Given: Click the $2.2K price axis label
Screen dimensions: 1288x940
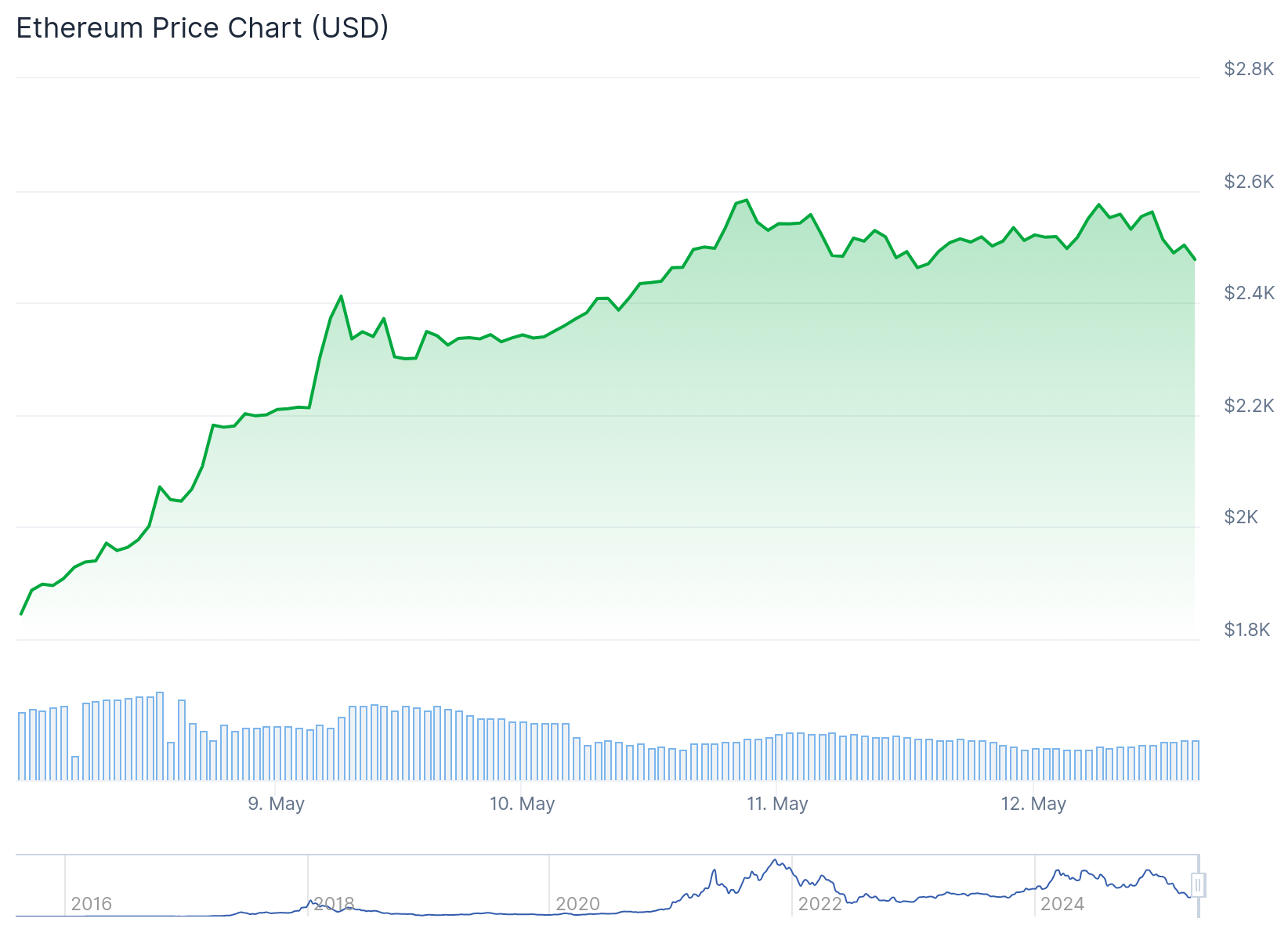Looking at the screenshot, I should [x=1249, y=406].
